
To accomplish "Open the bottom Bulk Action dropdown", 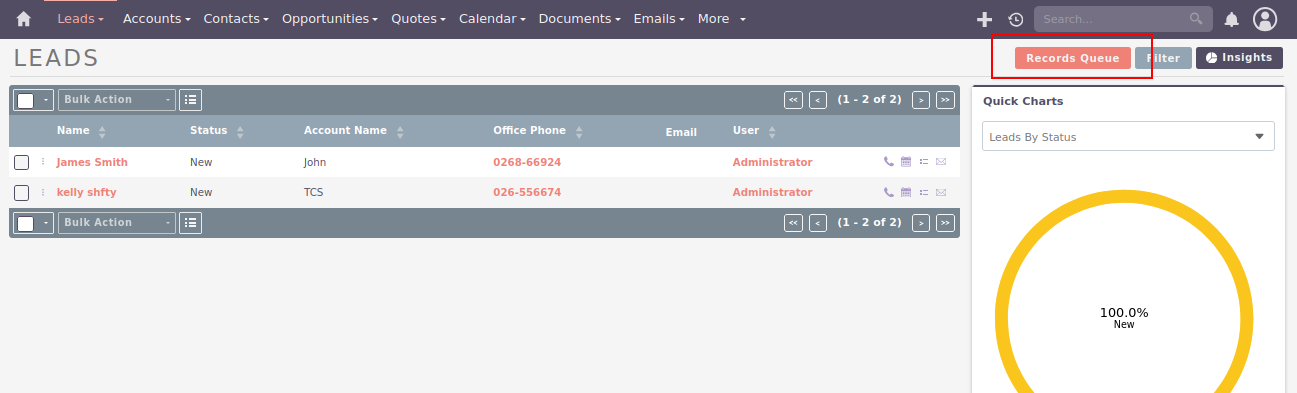I will (x=117, y=223).
